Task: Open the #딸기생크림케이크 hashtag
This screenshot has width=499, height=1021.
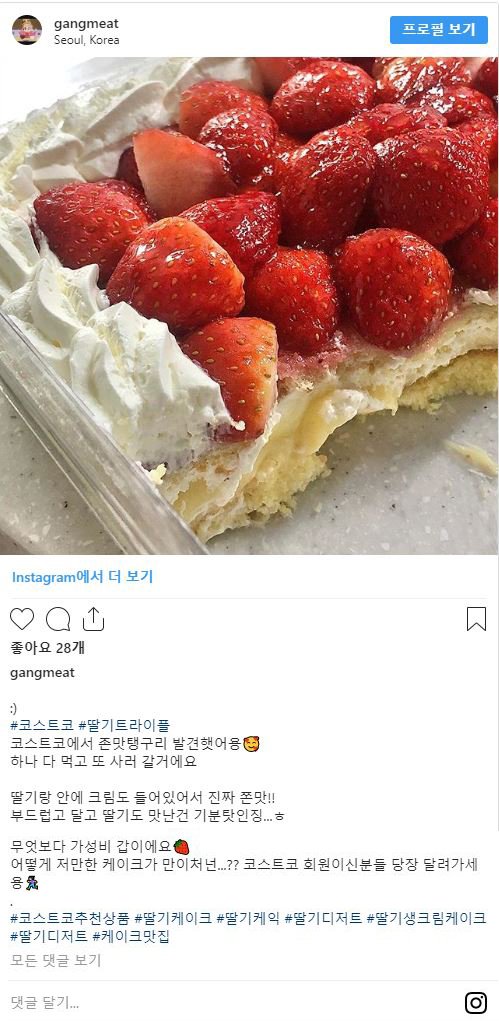Action: coord(426,919)
